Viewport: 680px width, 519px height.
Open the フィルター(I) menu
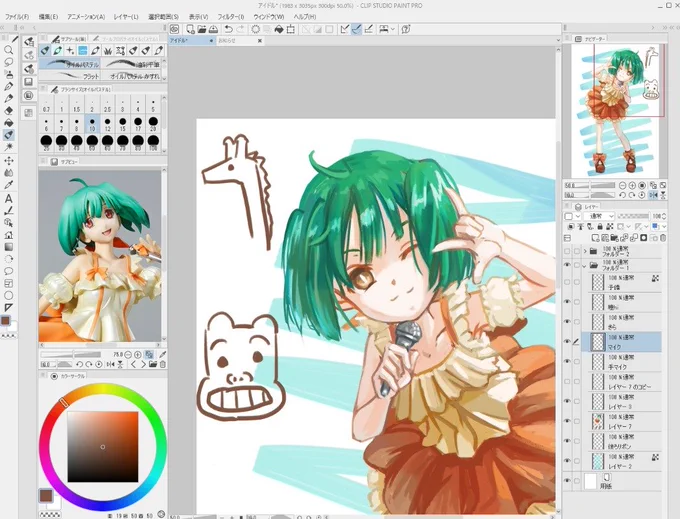pos(231,17)
